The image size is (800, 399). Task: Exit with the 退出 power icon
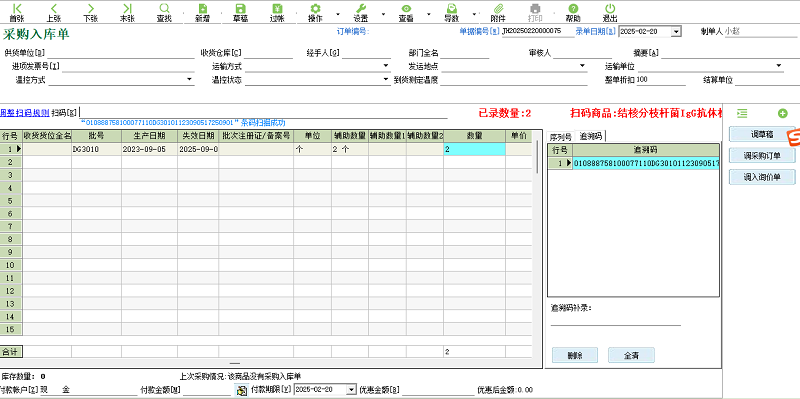[610, 9]
